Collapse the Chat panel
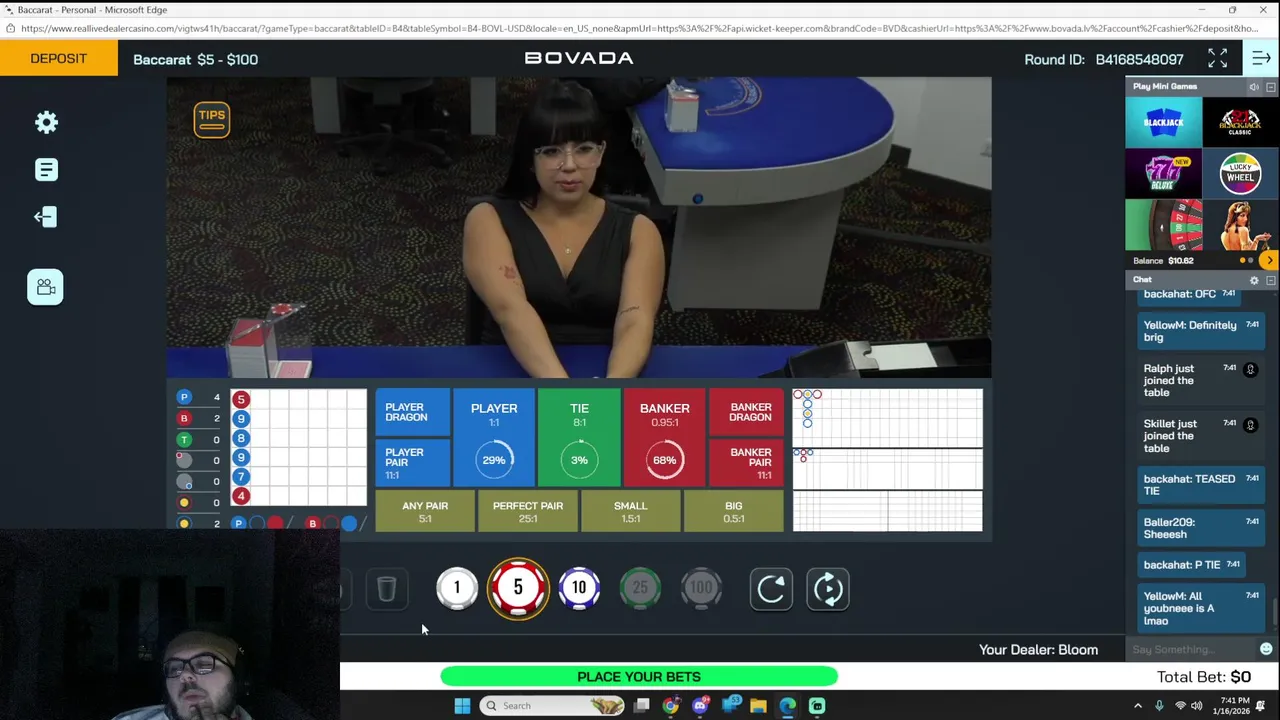Image resolution: width=1280 pixels, height=720 pixels. click(1271, 280)
